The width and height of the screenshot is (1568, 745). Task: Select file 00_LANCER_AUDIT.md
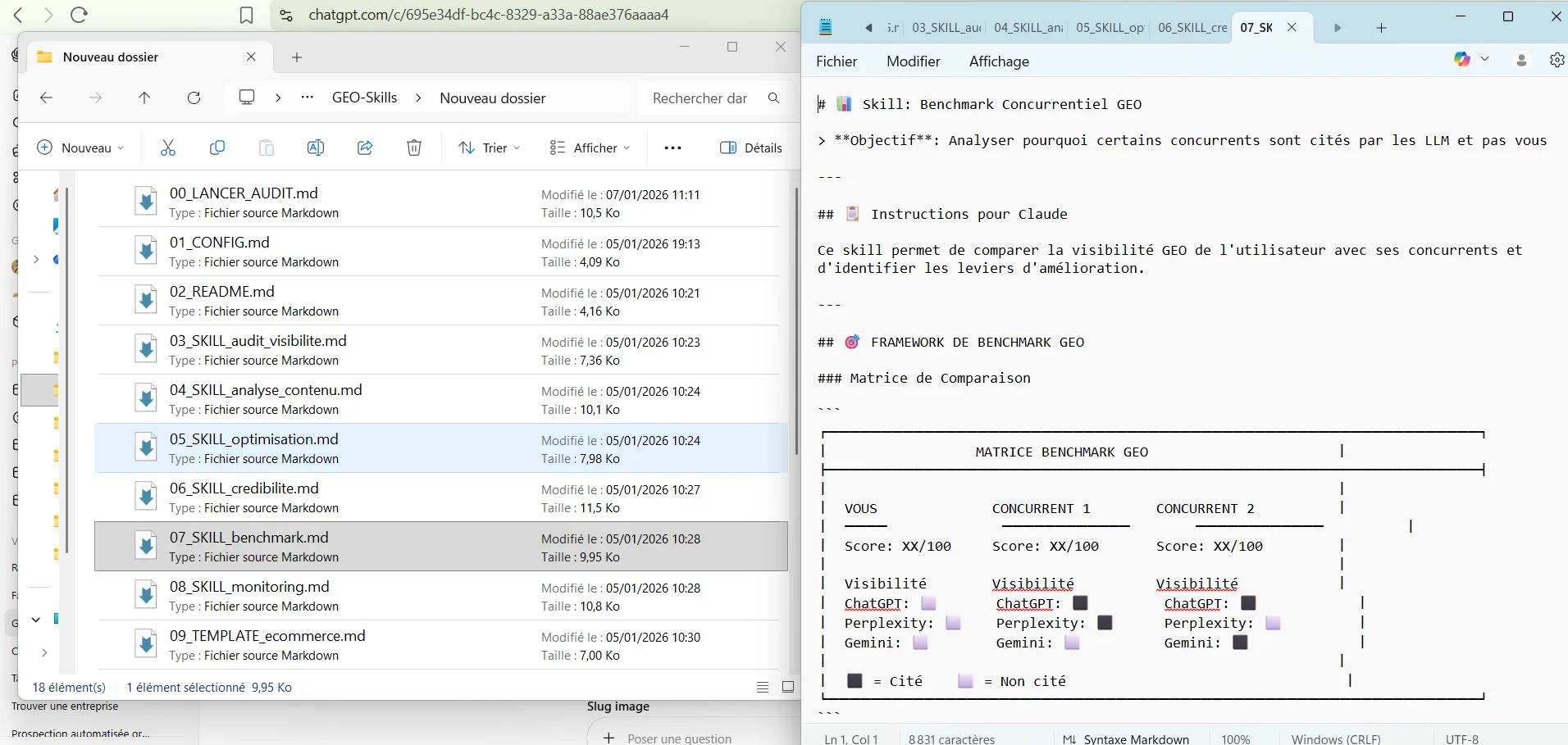point(441,202)
